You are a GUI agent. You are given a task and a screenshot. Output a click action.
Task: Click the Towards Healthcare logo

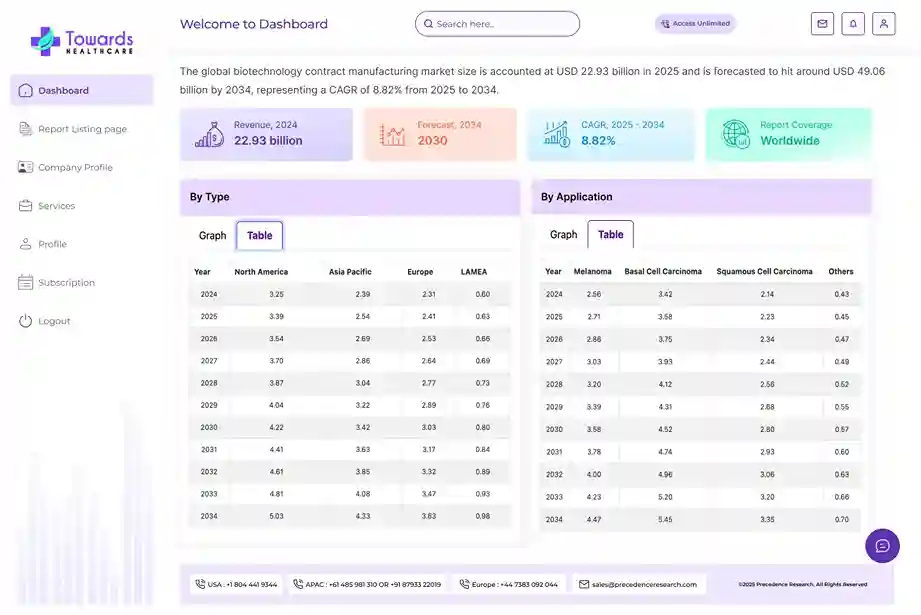pyautogui.click(x=82, y=41)
